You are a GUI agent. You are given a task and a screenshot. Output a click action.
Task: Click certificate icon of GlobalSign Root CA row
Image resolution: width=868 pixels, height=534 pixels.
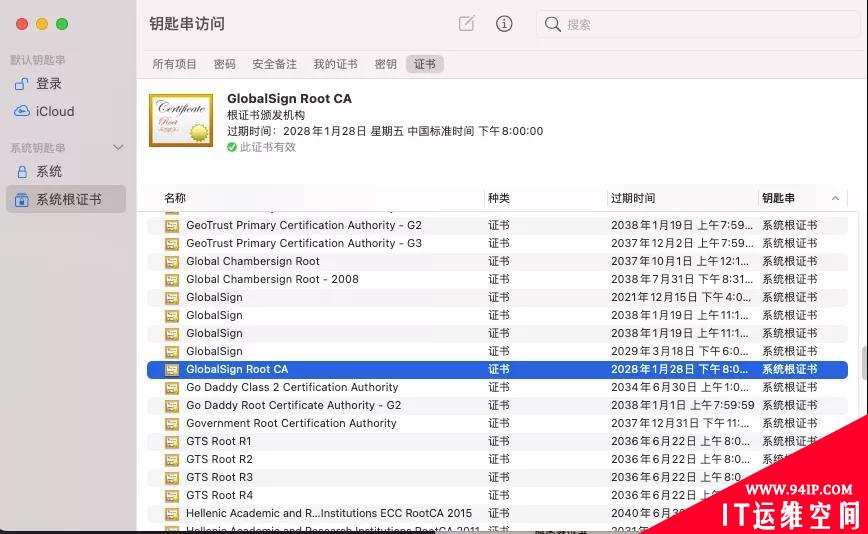(172, 370)
